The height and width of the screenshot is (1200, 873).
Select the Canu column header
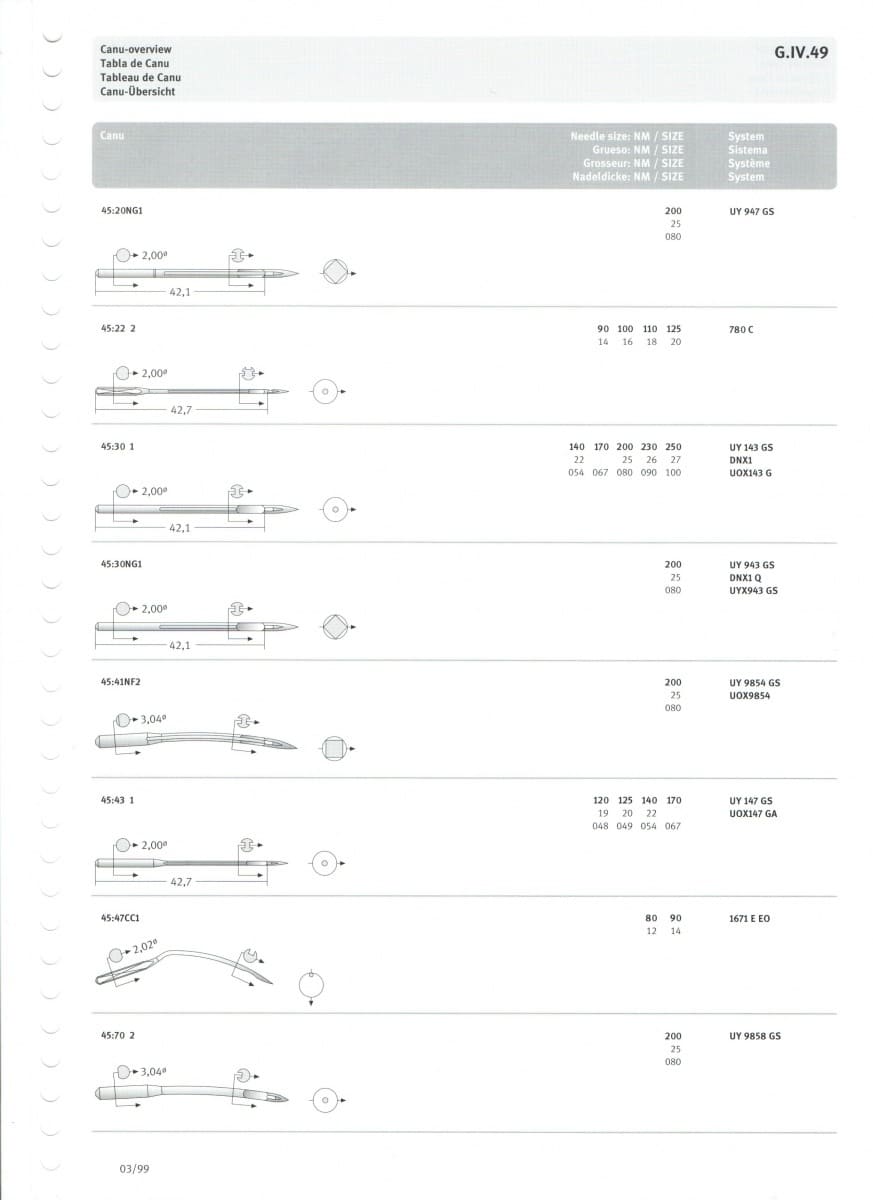112,136
